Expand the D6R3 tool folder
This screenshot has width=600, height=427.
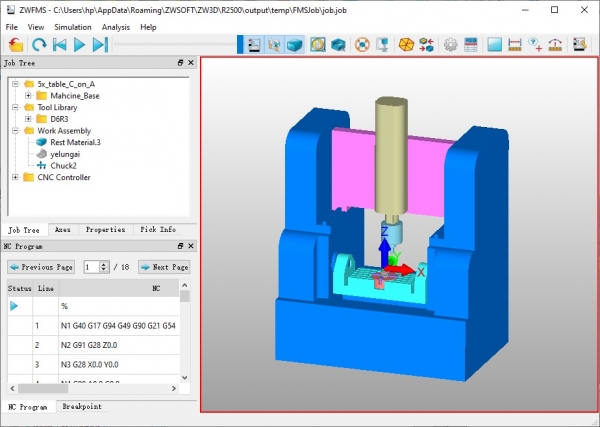(29, 119)
